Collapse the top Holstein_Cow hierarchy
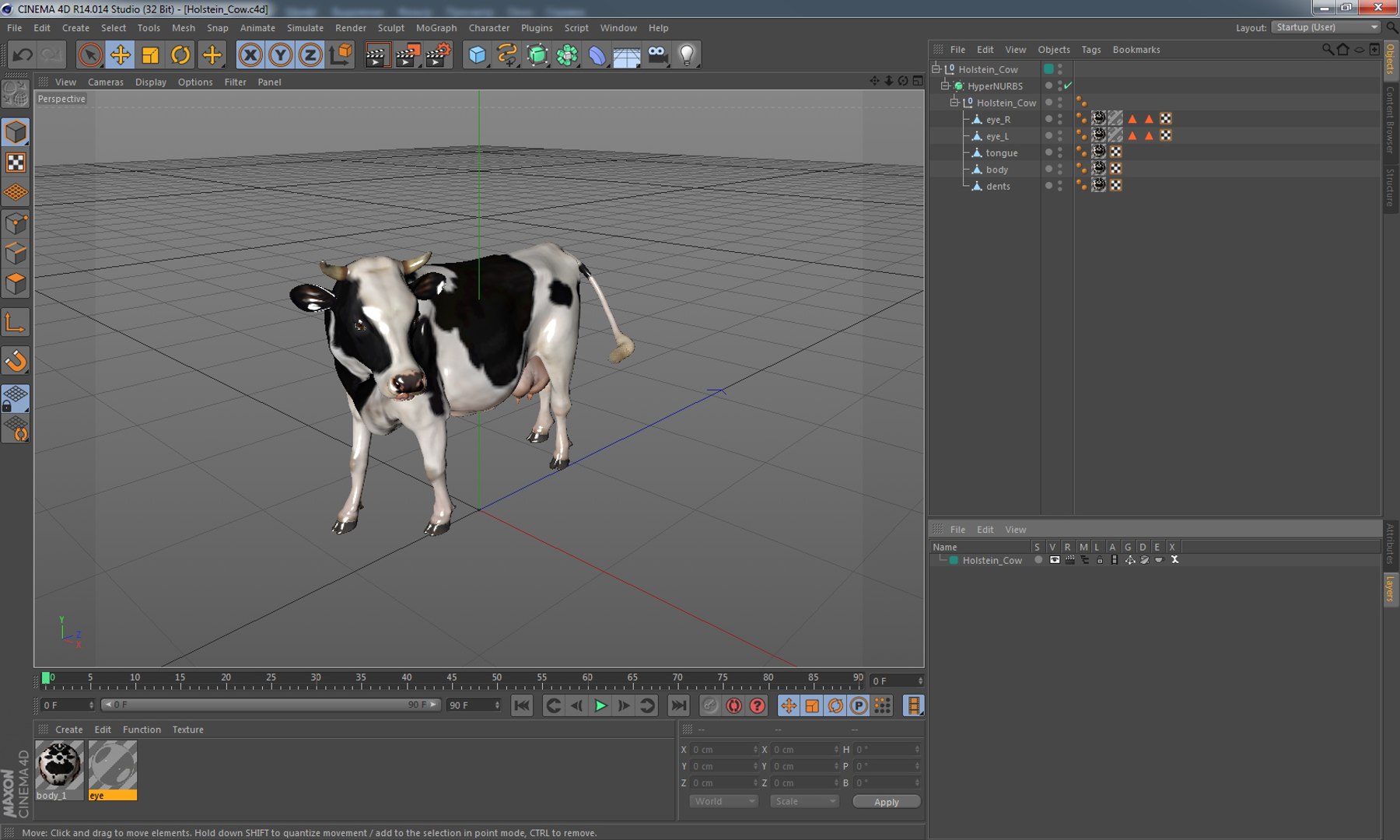Viewport: 1400px width, 840px height. (936, 68)
